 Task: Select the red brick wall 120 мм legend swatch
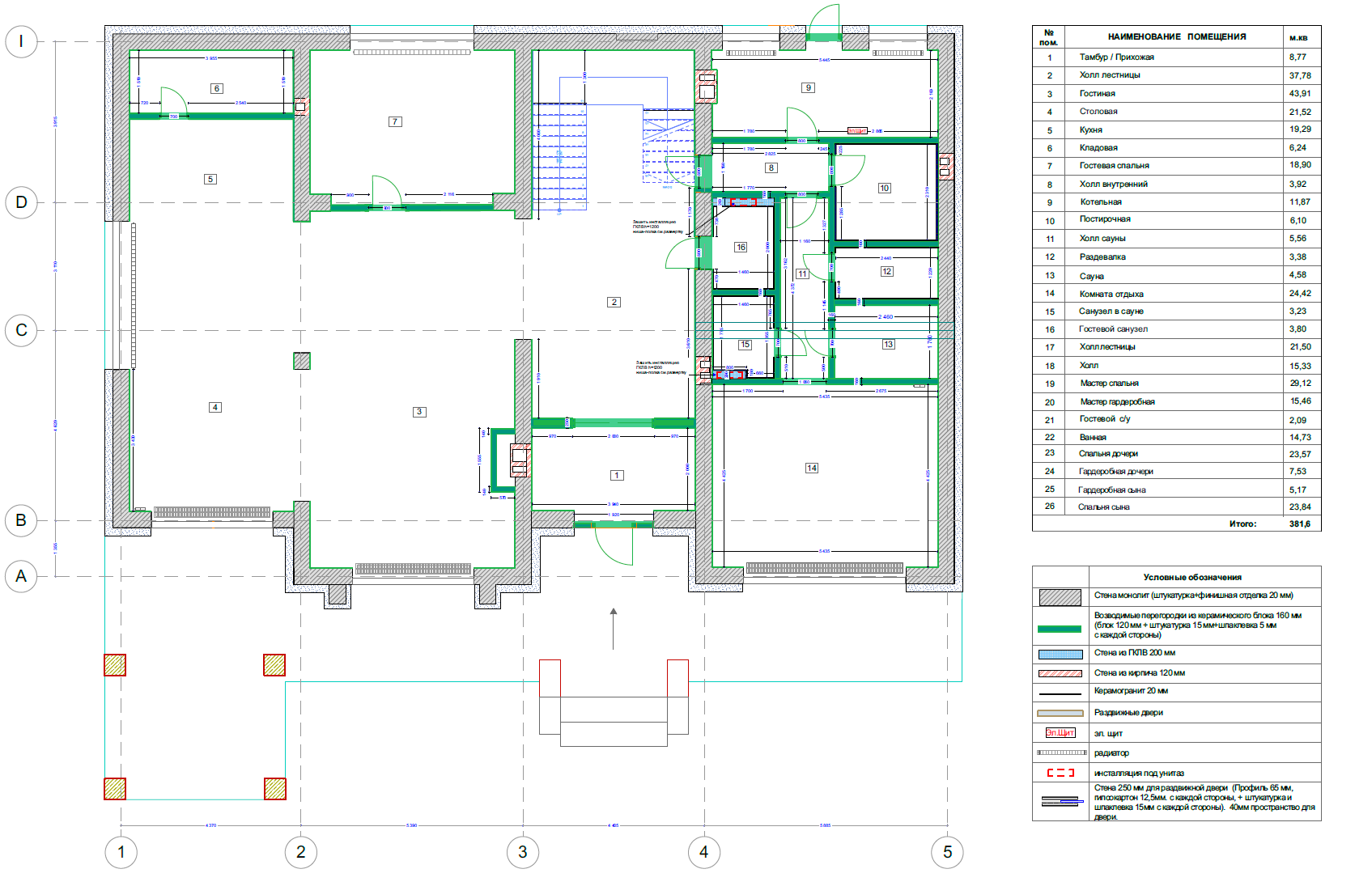pos(1060,673)
